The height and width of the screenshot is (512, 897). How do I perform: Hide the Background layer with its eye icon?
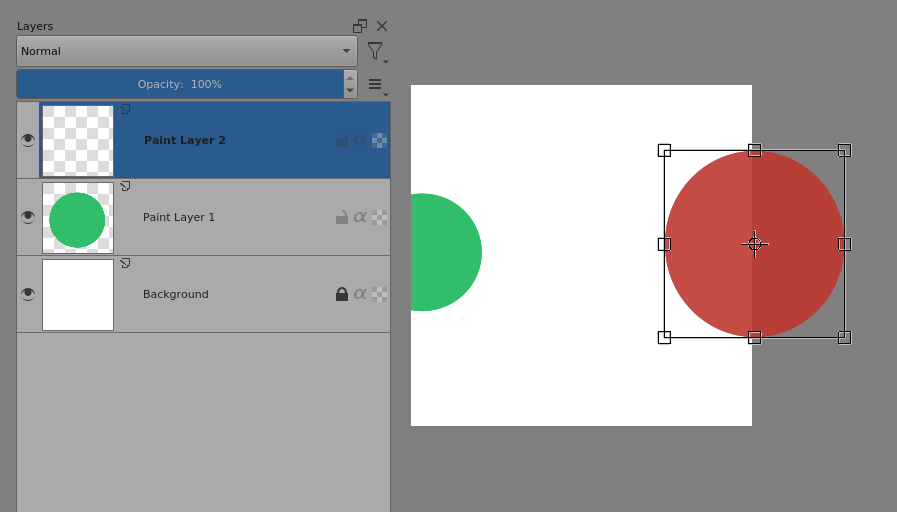pyautogui.click(x=28, y=294)
